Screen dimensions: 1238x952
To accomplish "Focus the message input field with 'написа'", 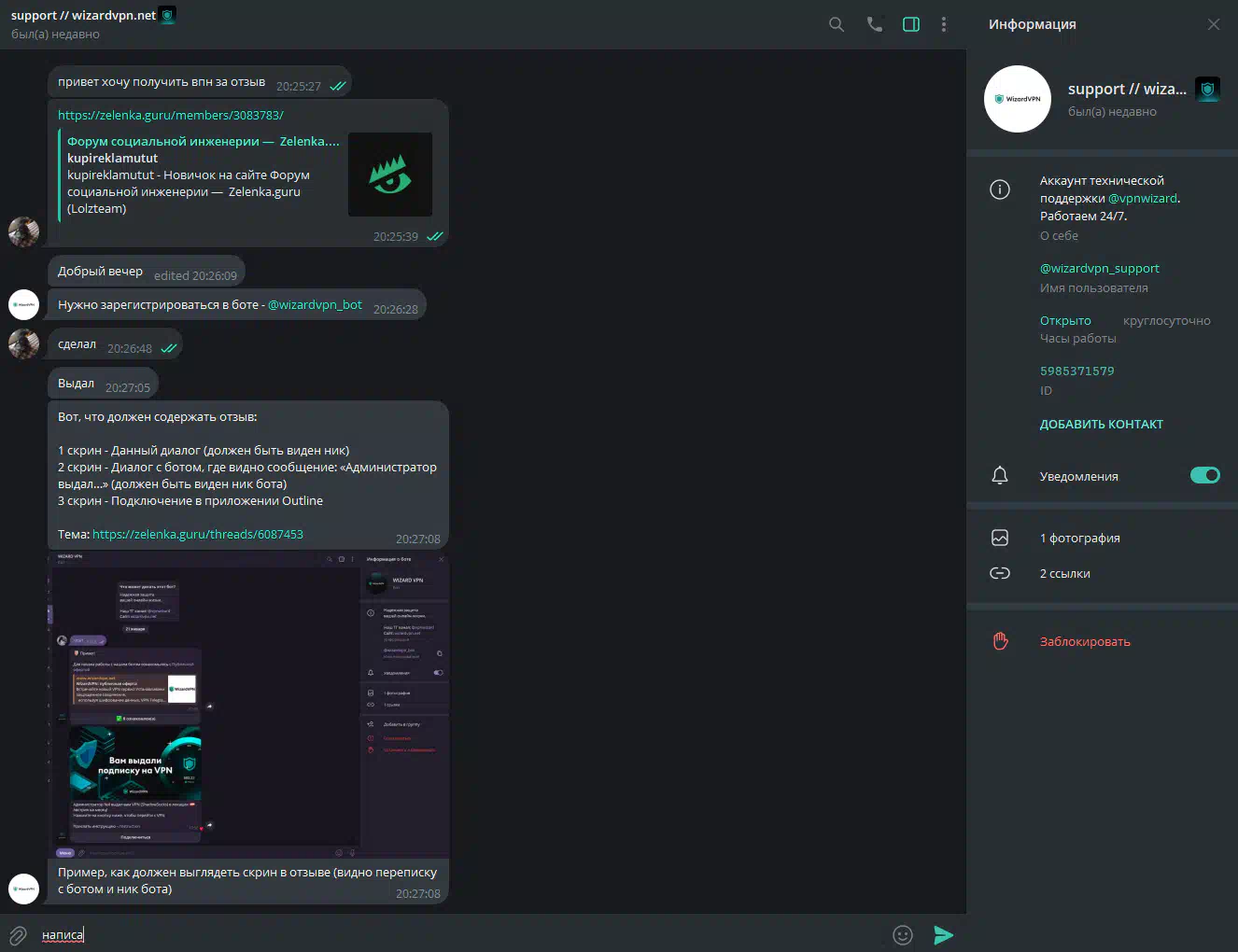I will click(x=462, y=934).
